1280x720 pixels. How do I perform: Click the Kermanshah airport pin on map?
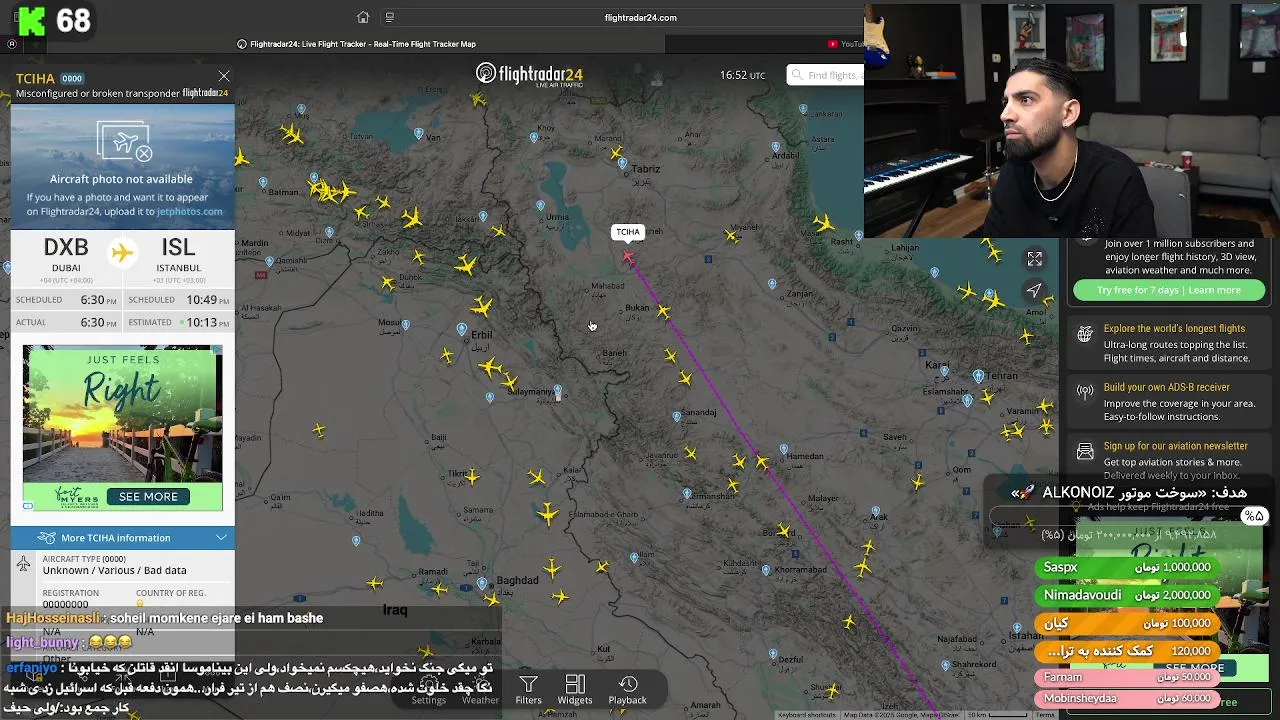tap(686, 493)
